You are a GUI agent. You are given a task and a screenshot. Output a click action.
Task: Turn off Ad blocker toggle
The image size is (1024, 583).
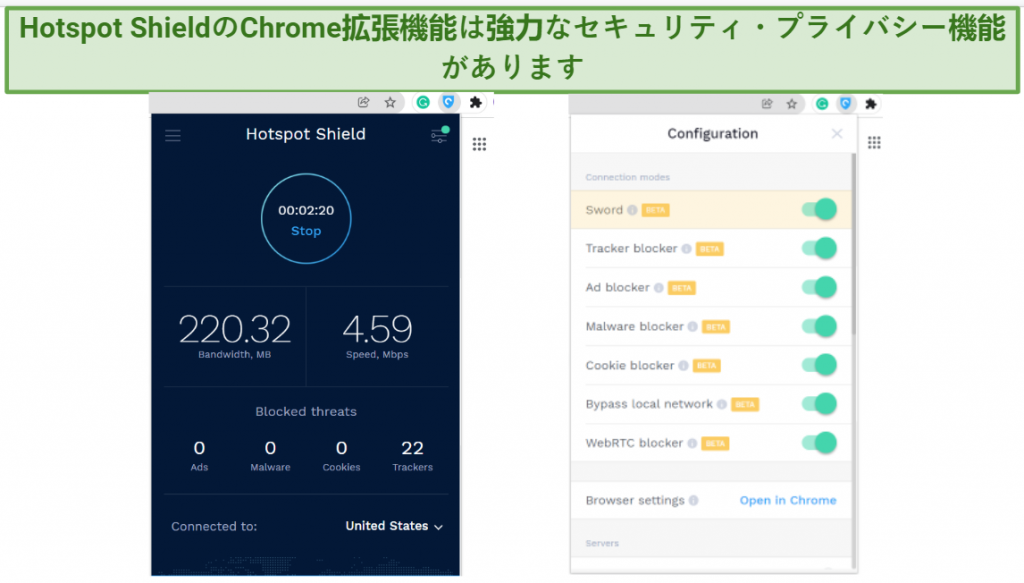[820, 287]
